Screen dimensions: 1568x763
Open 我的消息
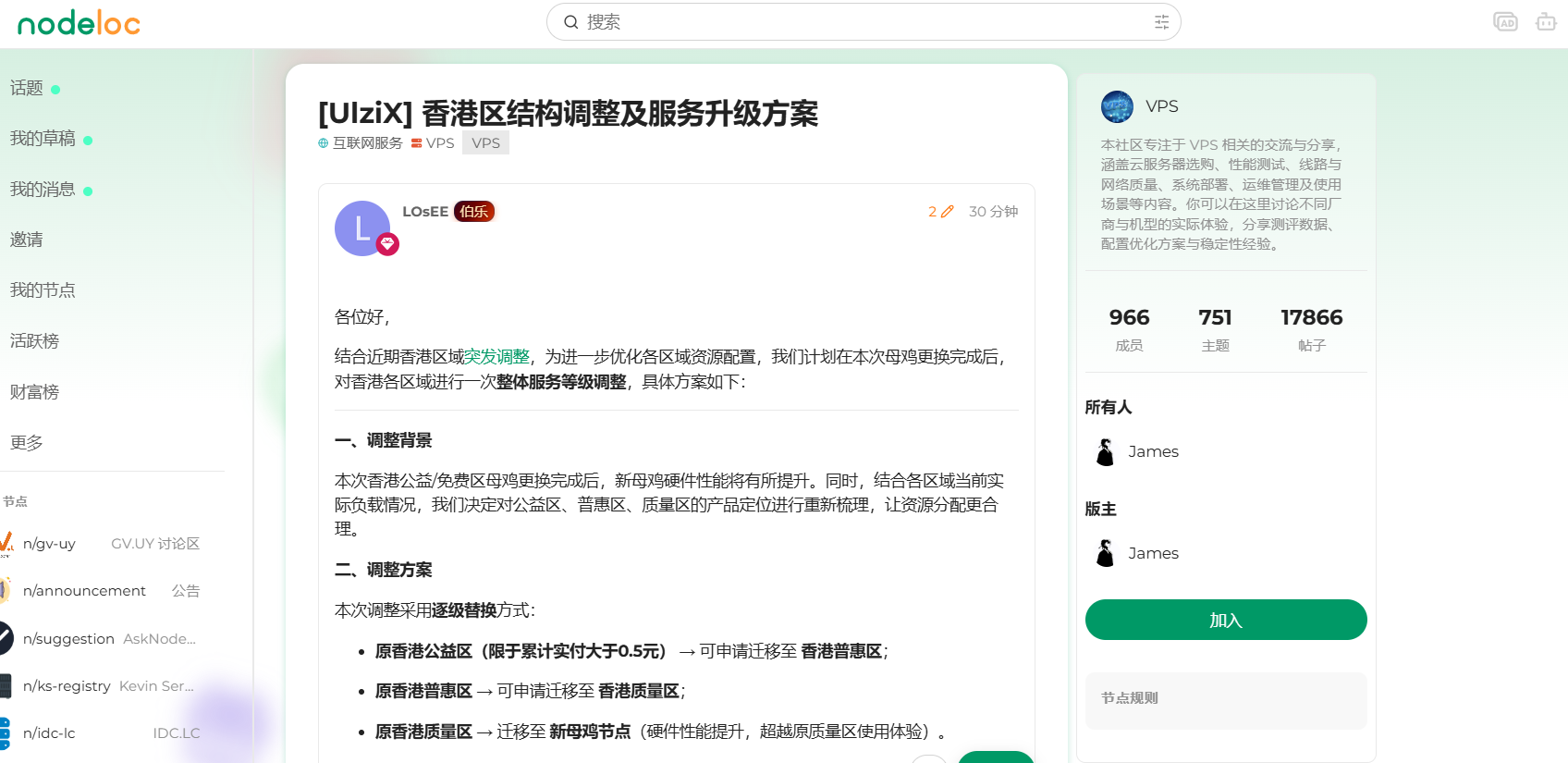click(43, 190)
